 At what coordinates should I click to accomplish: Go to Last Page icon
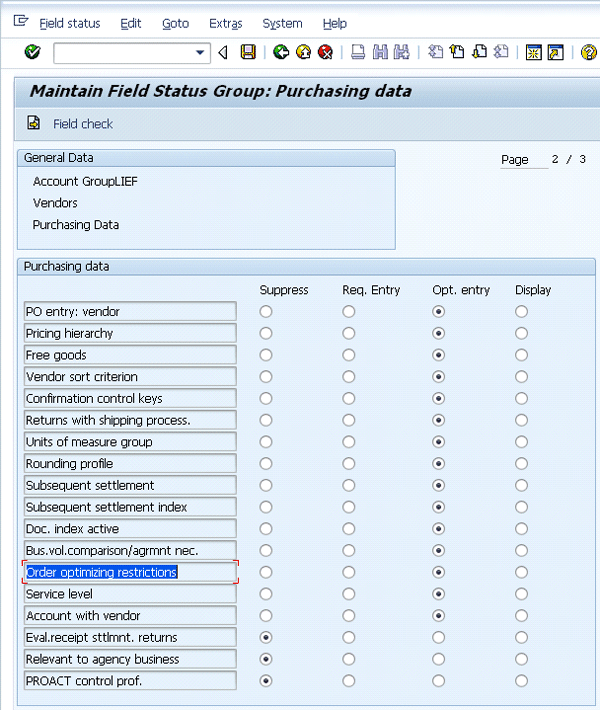point(501,53)
